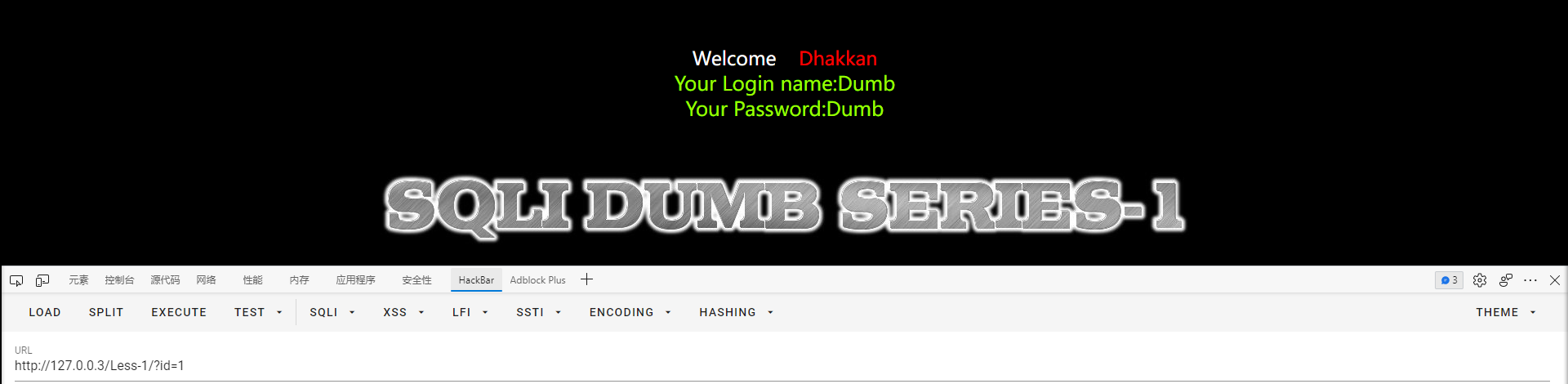Switch to the HackBar tab
The height and width of the screenshot is (384, 1568).
(476, 280)
